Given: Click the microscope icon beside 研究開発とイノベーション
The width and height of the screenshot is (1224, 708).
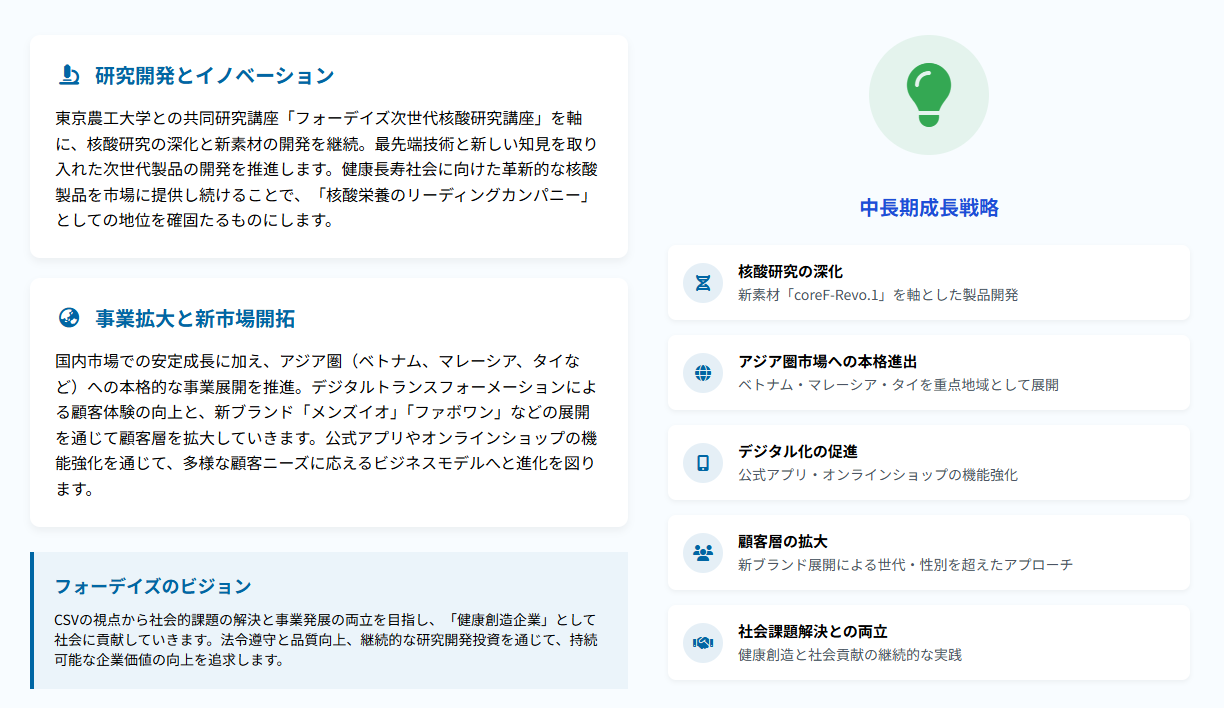Looking at the screenshot, I should coord(69,75).
